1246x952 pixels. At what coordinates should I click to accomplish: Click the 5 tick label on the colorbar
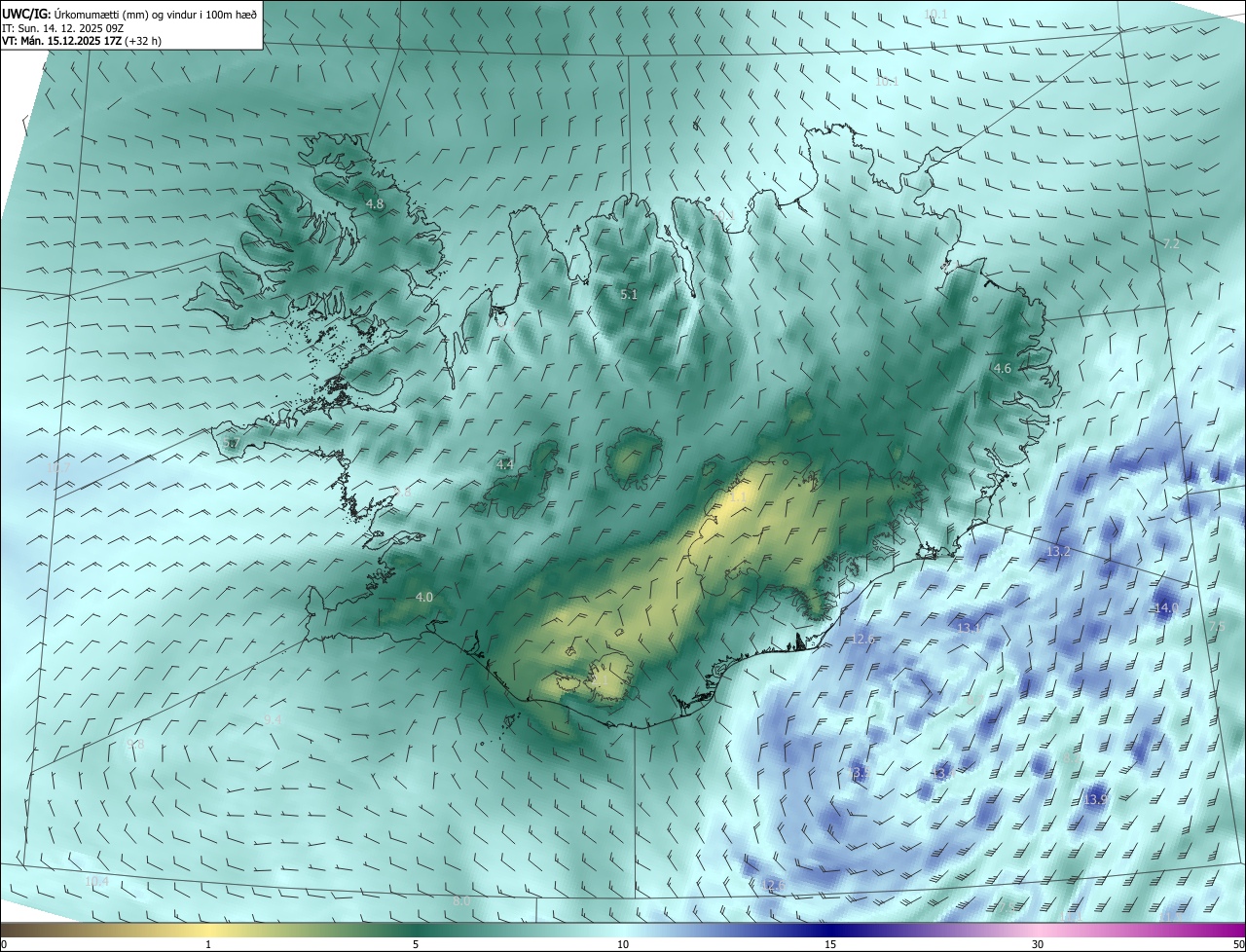pos(416,944)
